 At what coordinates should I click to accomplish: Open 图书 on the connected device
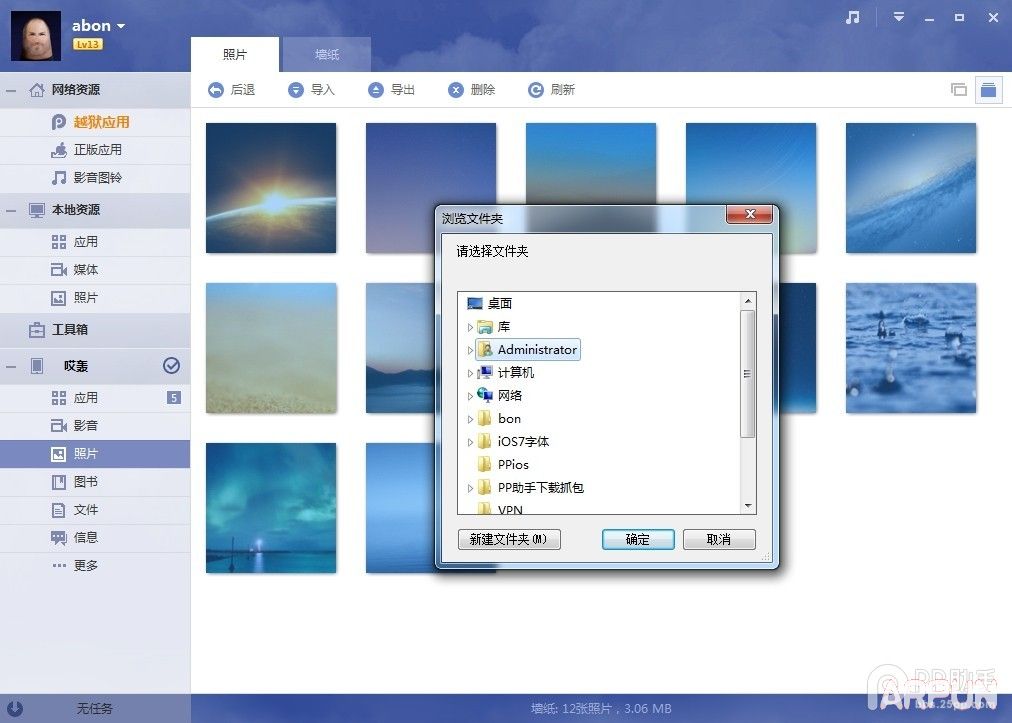88,481
